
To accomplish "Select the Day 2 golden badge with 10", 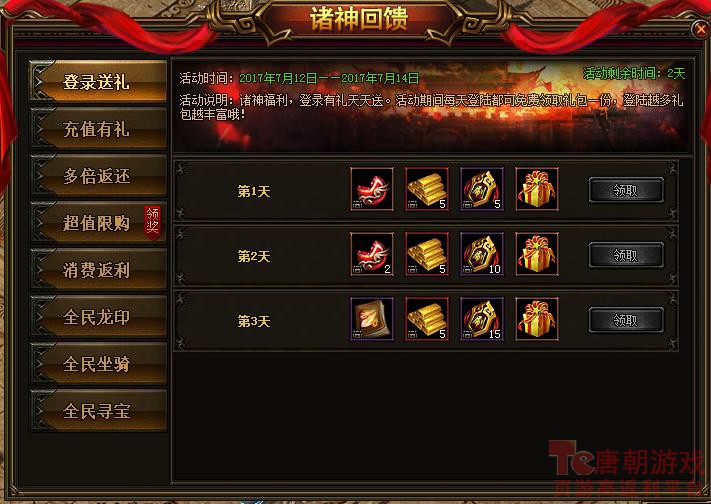I will [x=482, y=254].
